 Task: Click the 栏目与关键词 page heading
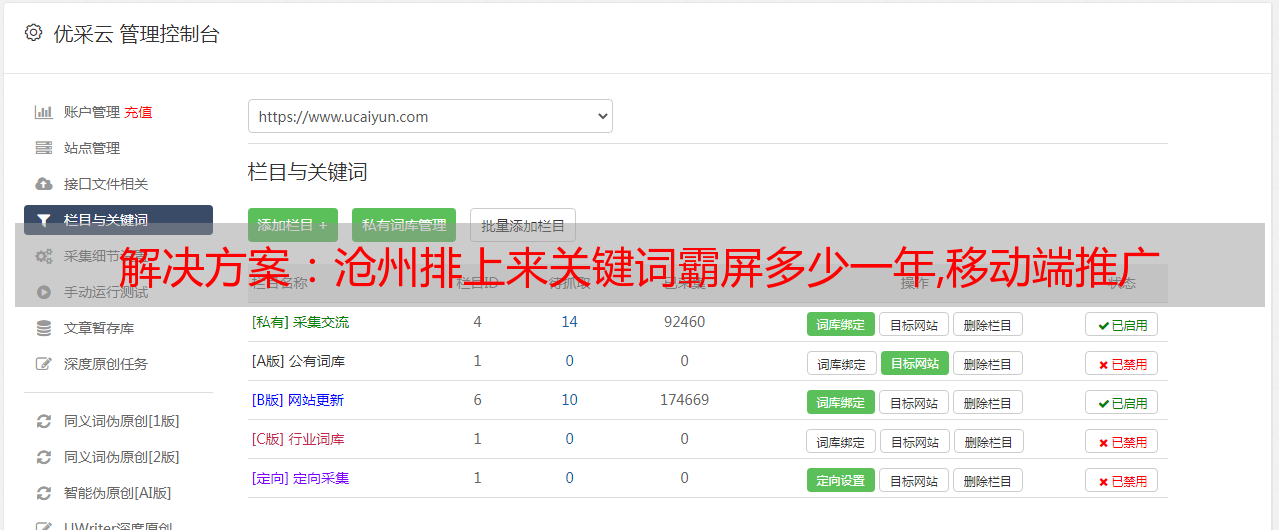(308, 172)
